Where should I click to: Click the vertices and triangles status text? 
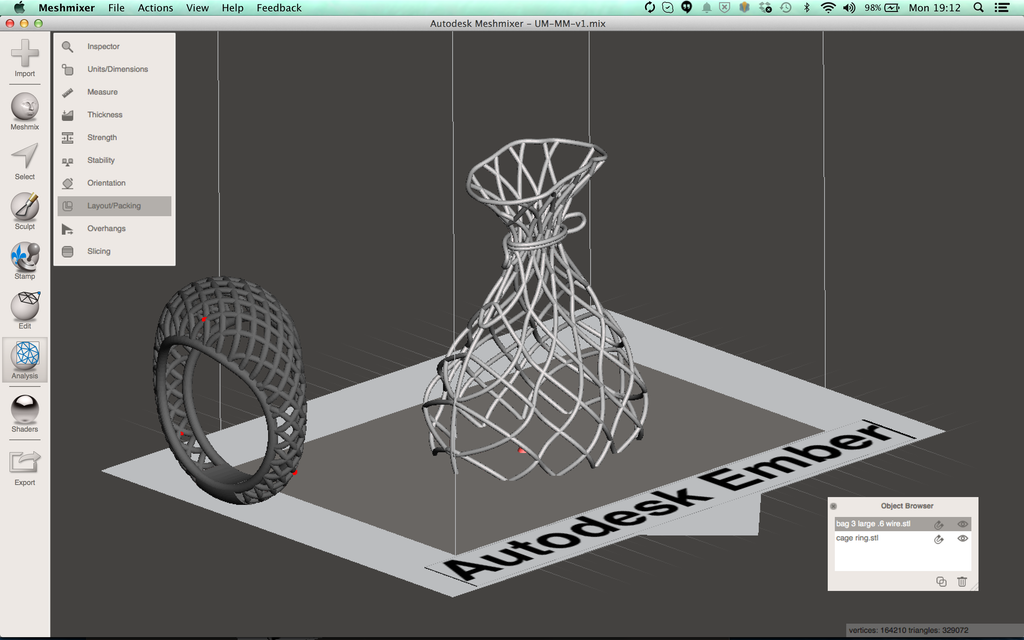908,630
